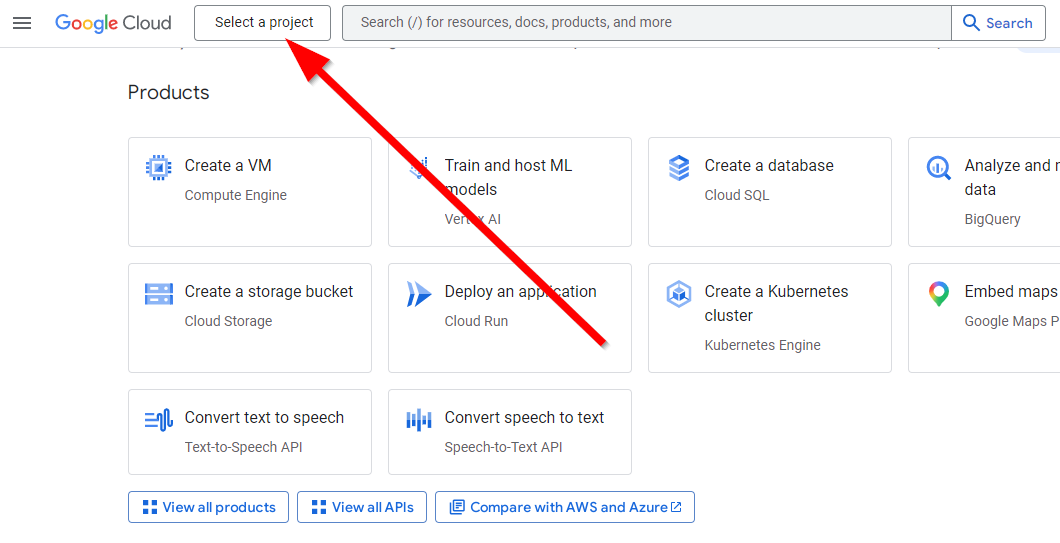The image size is (1060, 543).
Task: Click the Compute Engine chip icon
Action: (158, 167)
